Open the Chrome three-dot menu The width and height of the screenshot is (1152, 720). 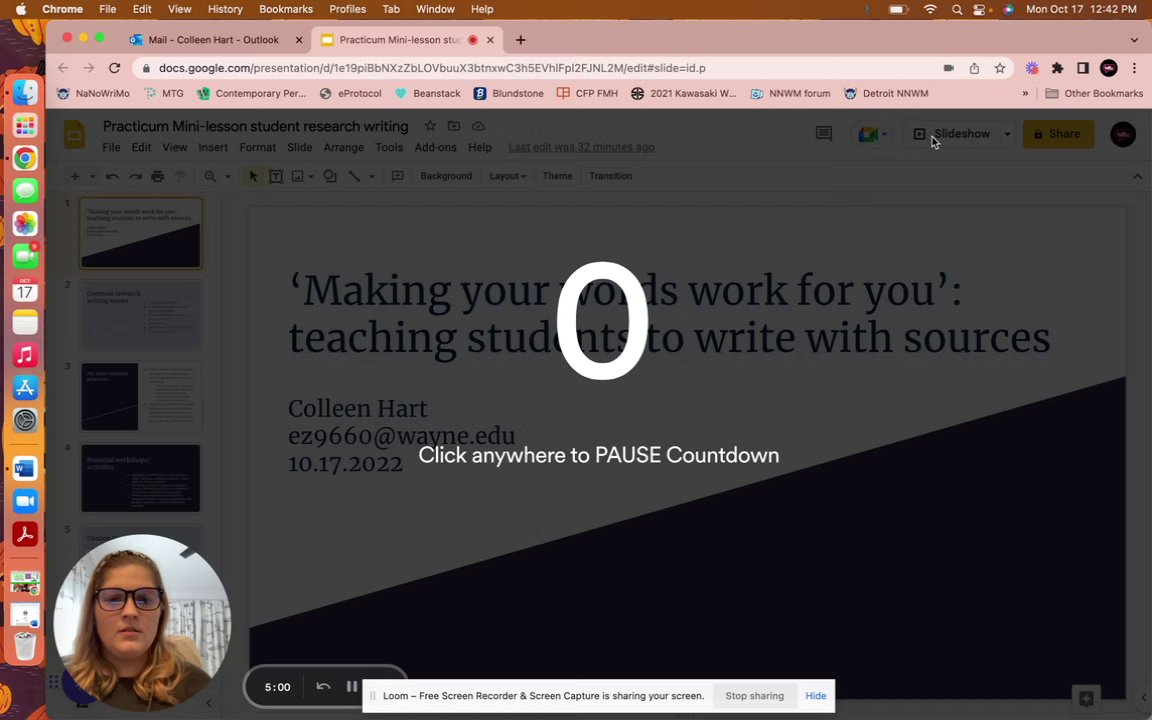[1134, 68]
